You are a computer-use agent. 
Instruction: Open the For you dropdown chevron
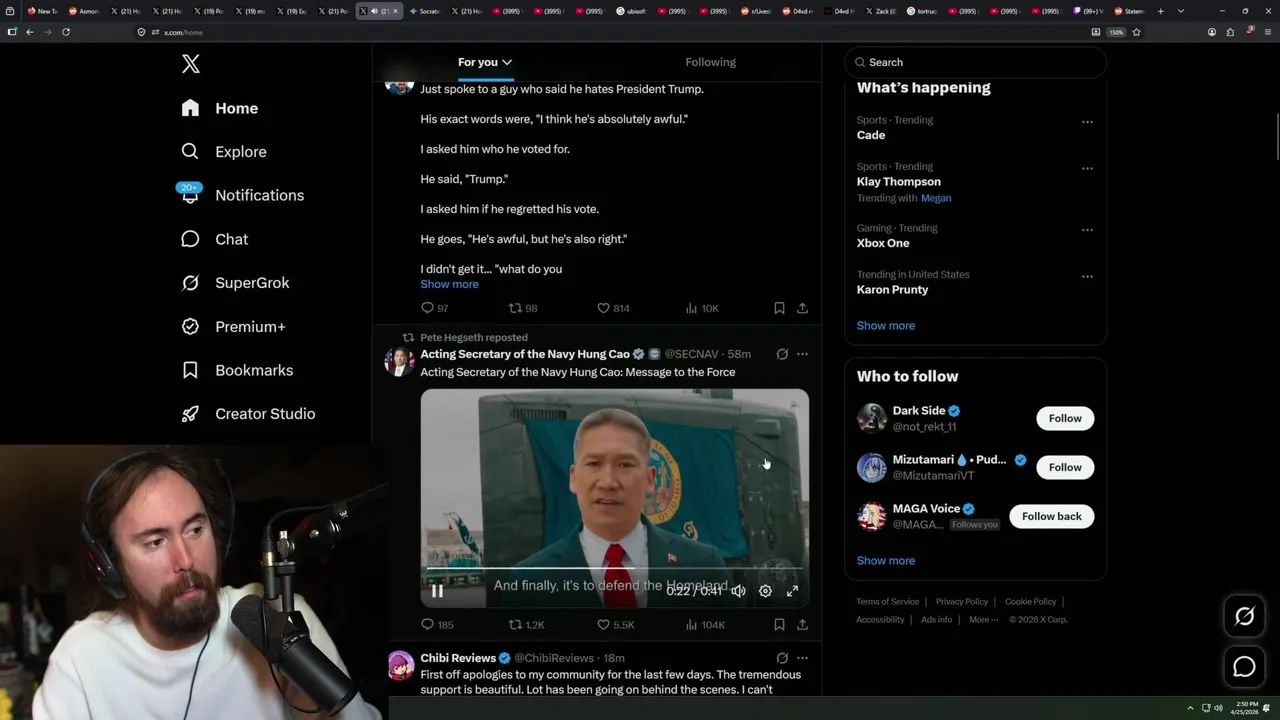click(507, 62)
